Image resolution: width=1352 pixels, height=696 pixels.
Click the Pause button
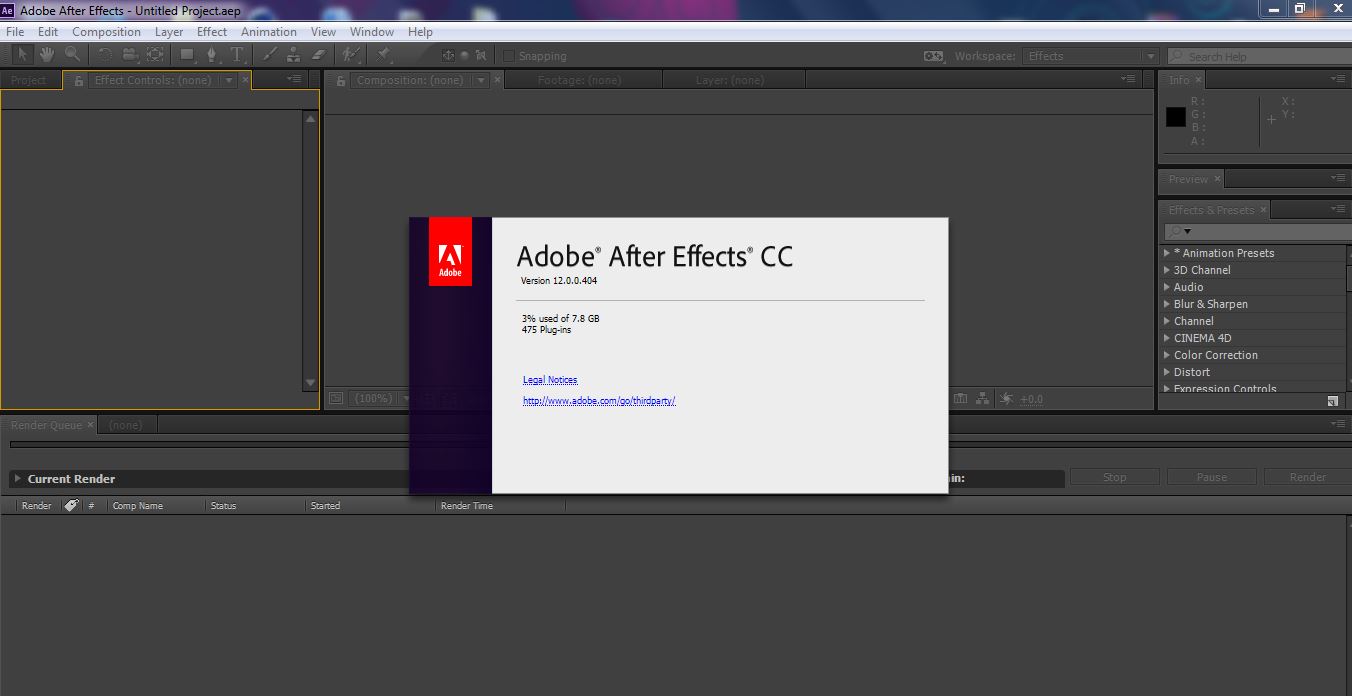(1211, 477)
